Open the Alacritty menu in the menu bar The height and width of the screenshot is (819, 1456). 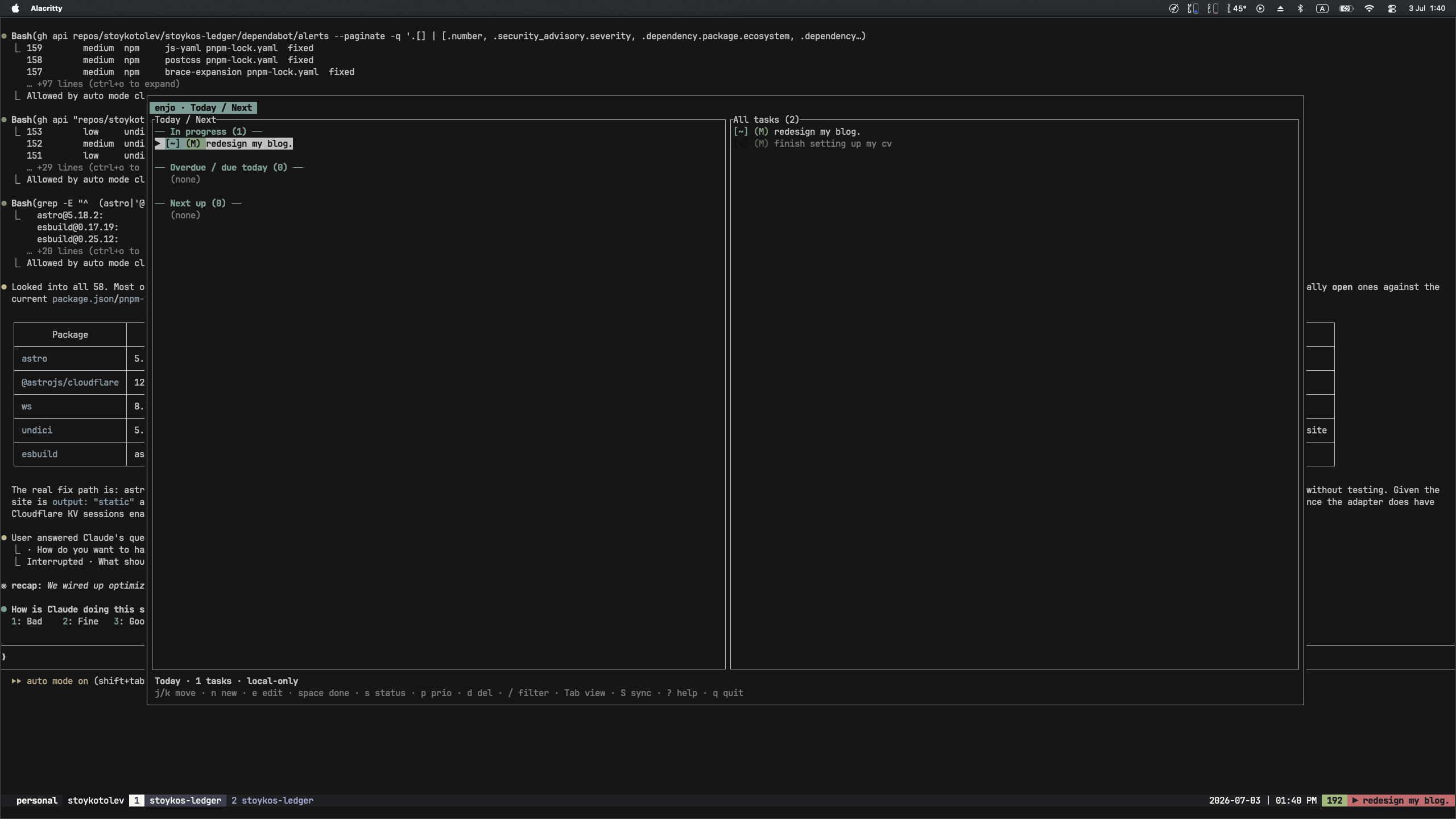tap(46, 8)
